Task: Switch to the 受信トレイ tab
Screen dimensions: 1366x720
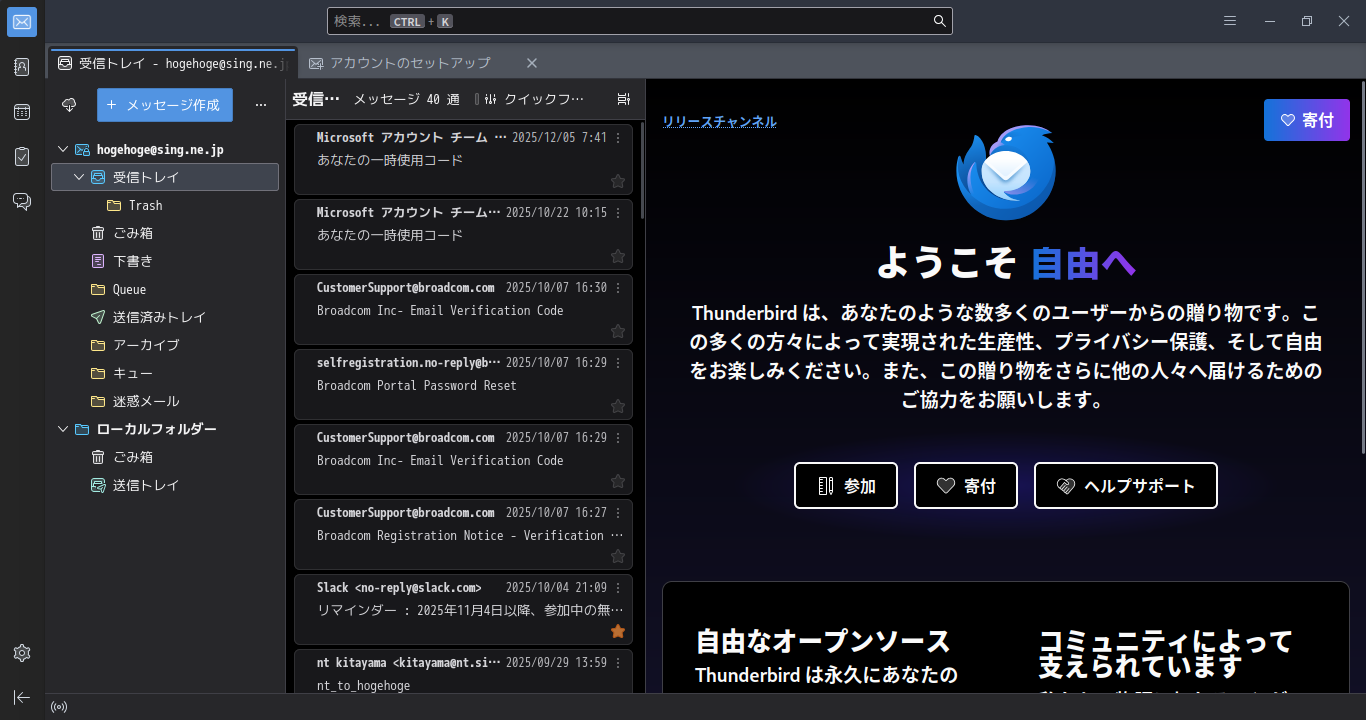Action: [x=173, y=63]
